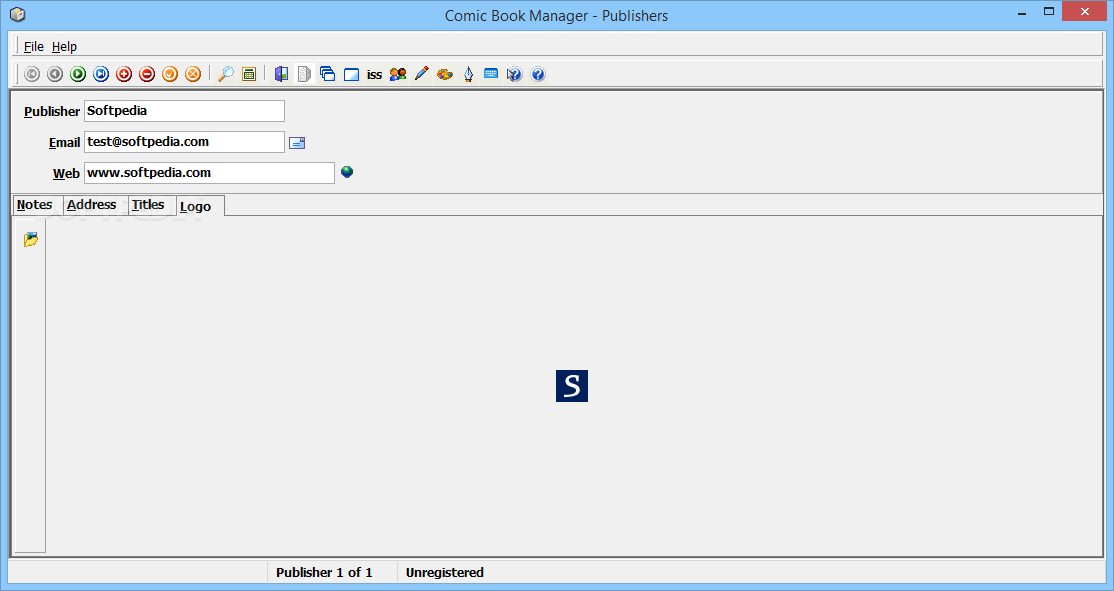The image size is (1114, 591).
Task: Open the pencil icon in toolbar
Action: (x=421, y=74)
